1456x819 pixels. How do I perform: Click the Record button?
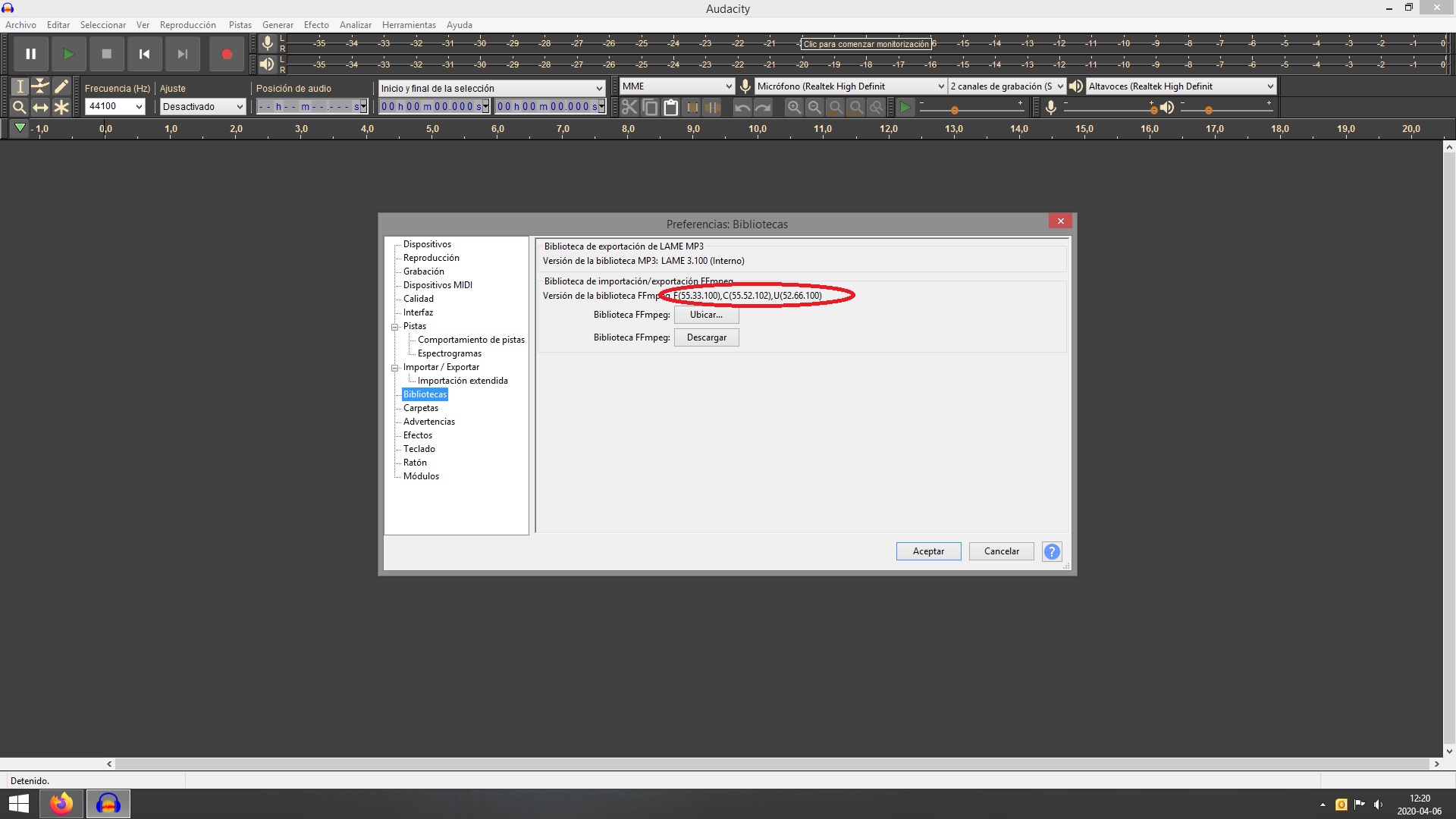click(226, 54)
